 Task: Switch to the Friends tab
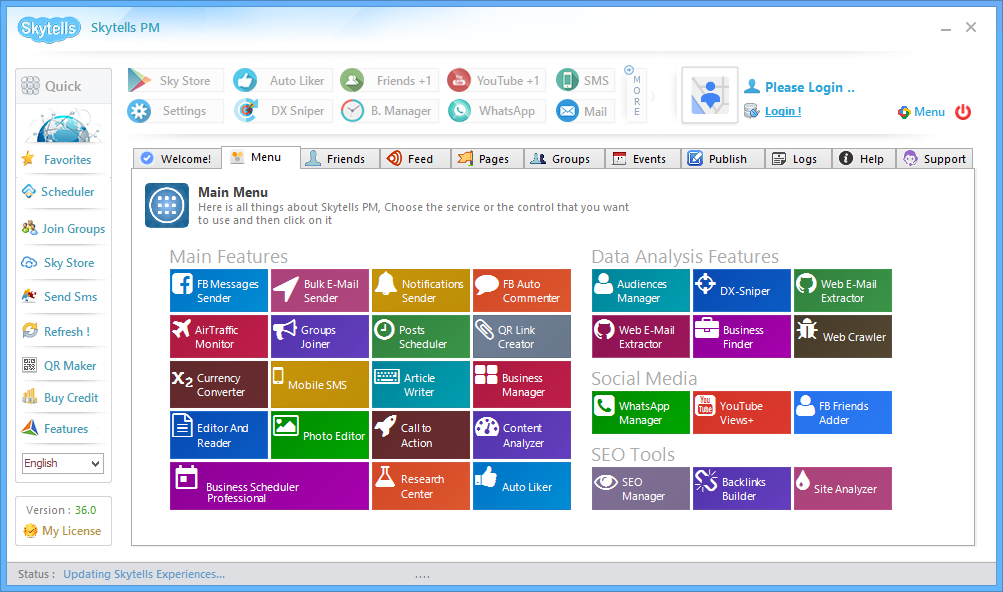[x=340, y=159]
